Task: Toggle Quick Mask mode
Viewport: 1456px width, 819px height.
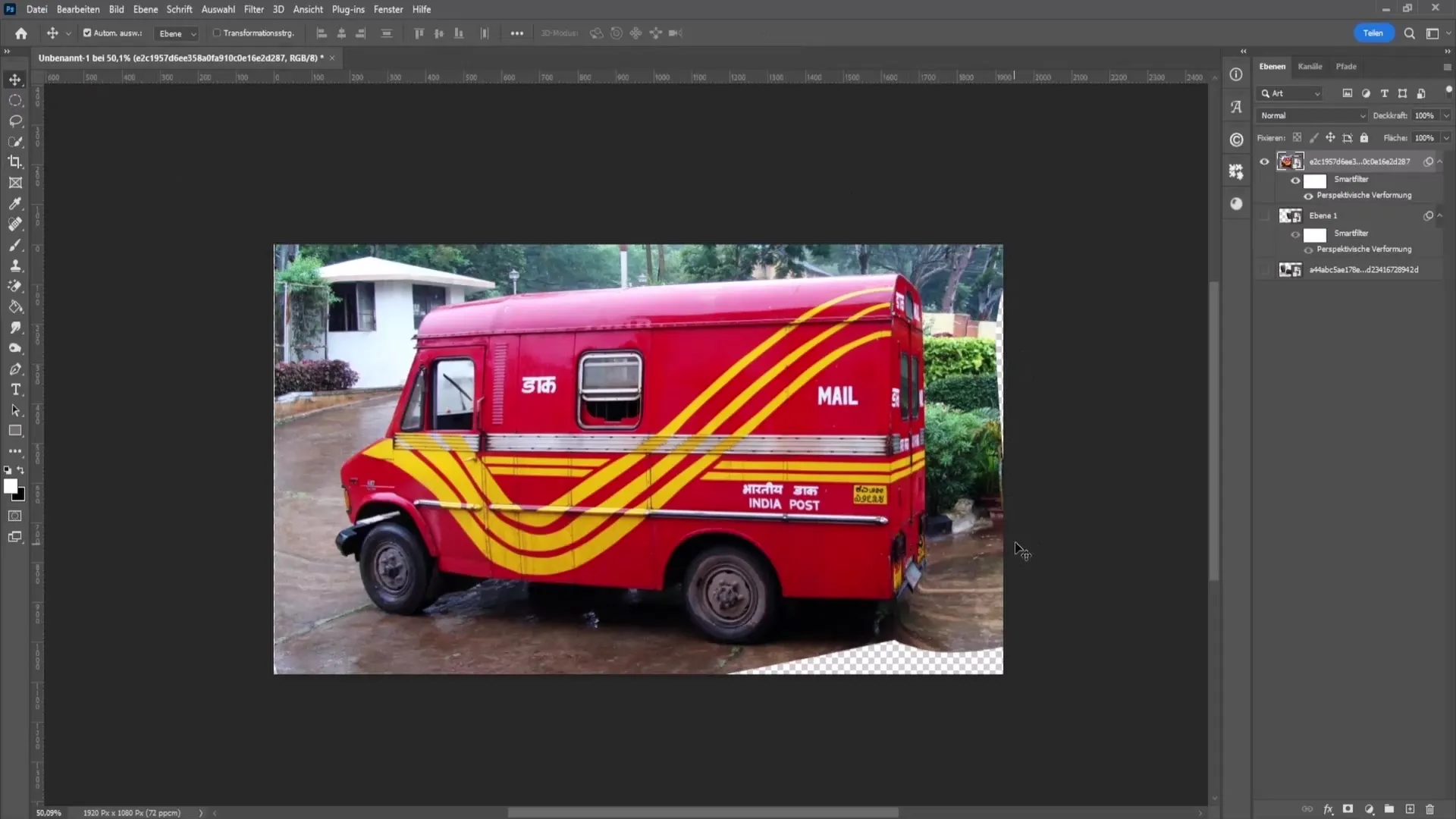Action: point(15,516)
